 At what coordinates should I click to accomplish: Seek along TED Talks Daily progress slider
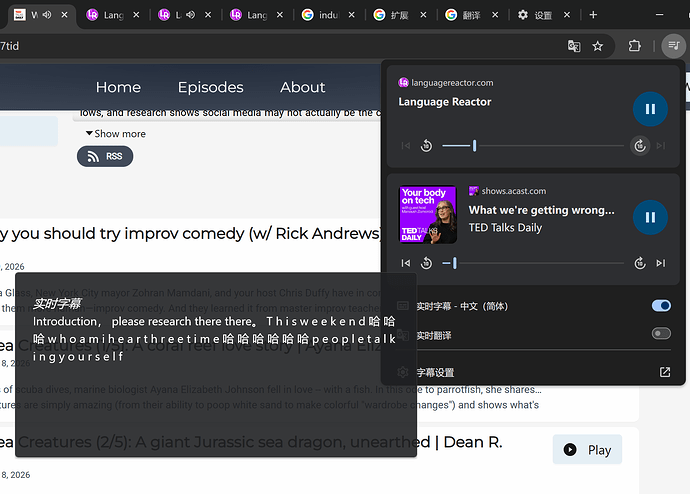point(533,263)
